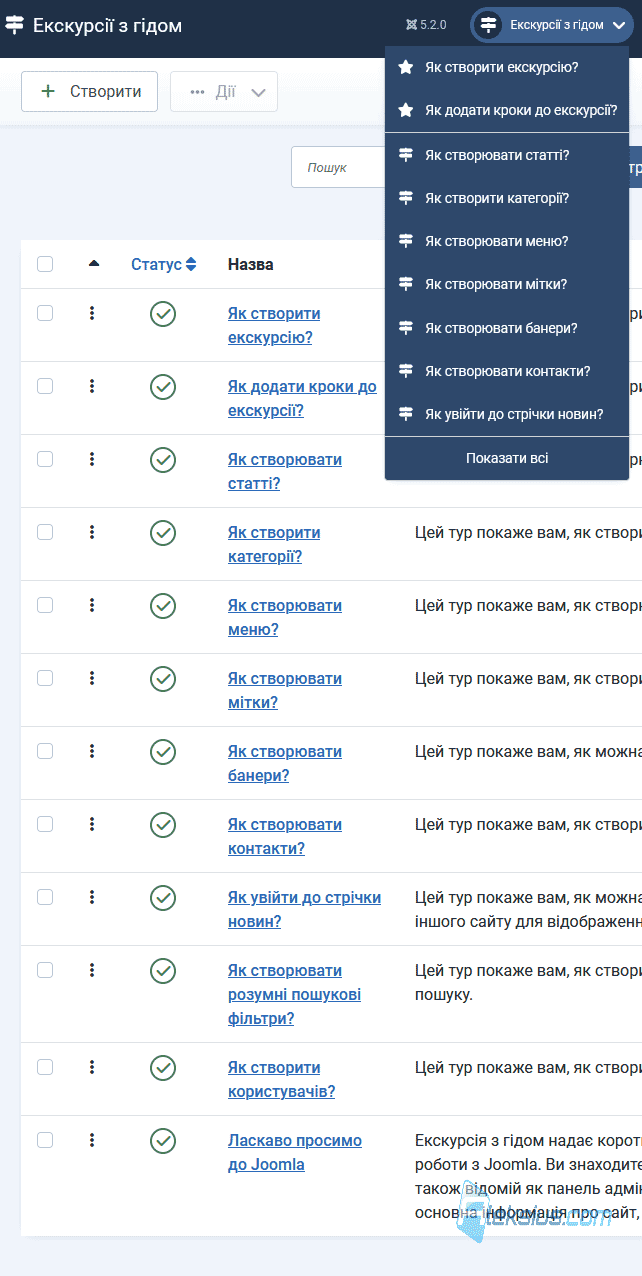This screenshot has width=642, height=1276.
Task: Click the status check icon for Як створювати меню? row
Action: click(163, 606)
